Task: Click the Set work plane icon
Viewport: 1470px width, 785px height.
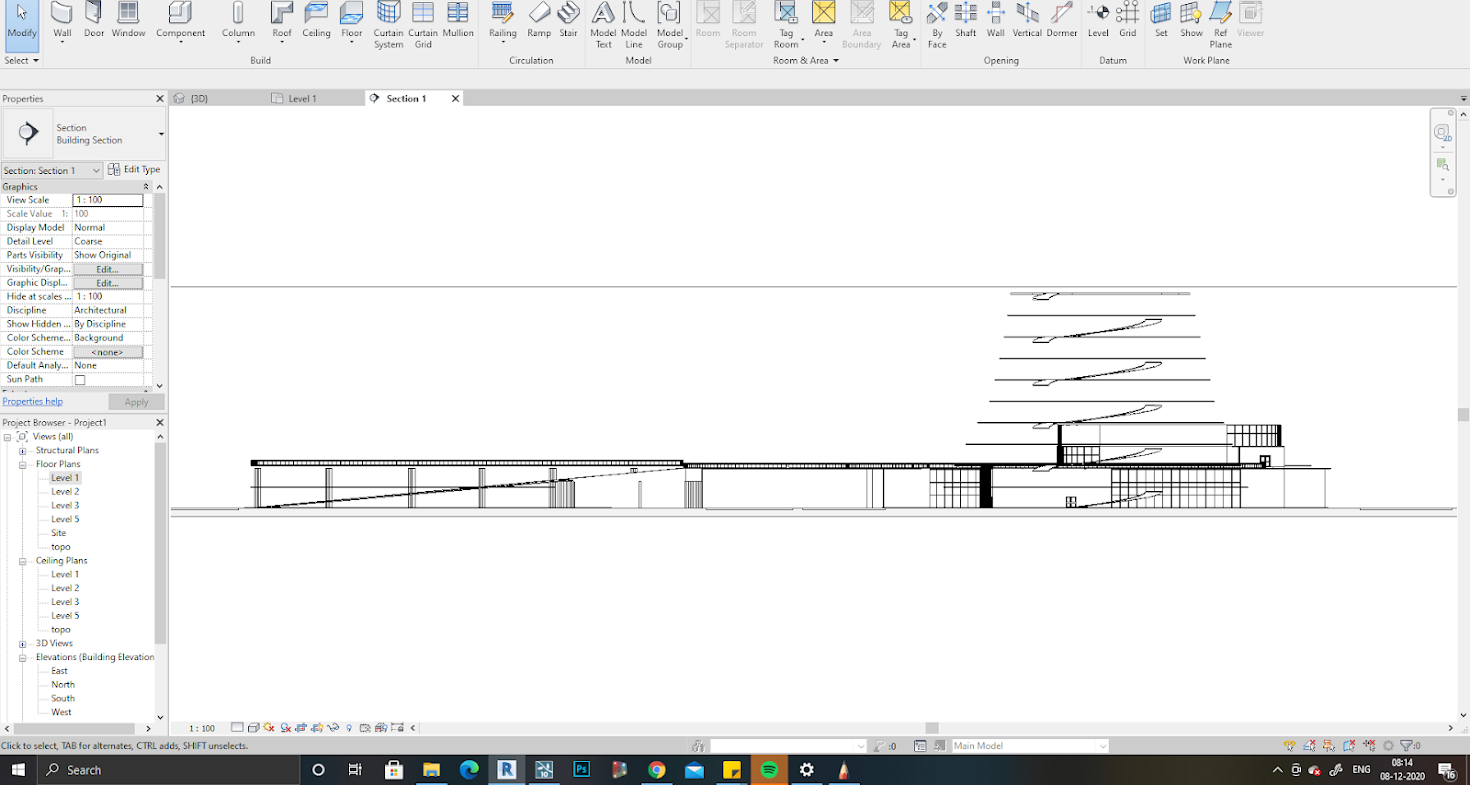Action: [x=1161, y=14]
